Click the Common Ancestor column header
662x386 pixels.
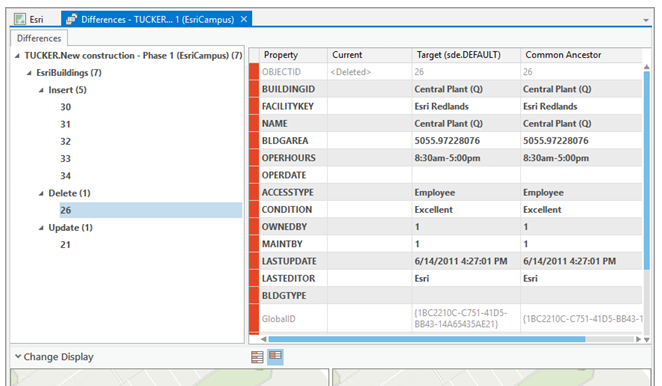(581, 55)
